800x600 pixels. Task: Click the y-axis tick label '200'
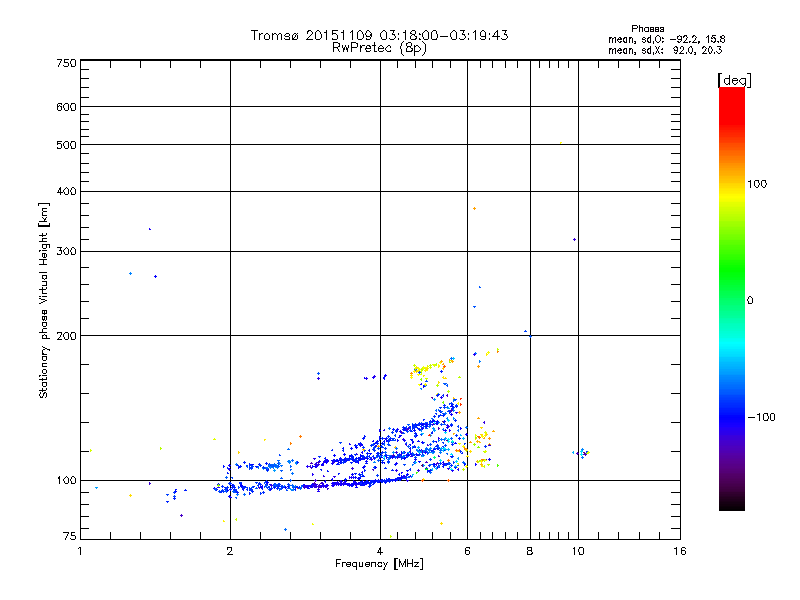(x=66, y=336)
